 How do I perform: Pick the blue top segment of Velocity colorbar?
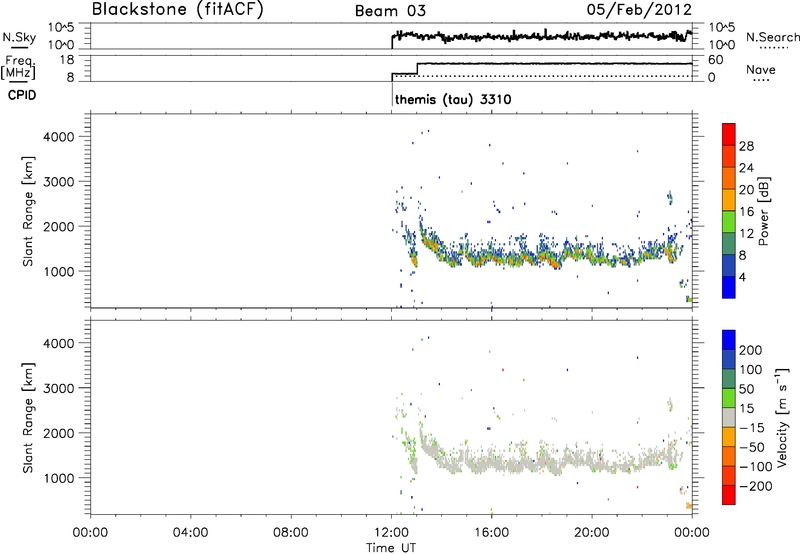coord(729,340)
